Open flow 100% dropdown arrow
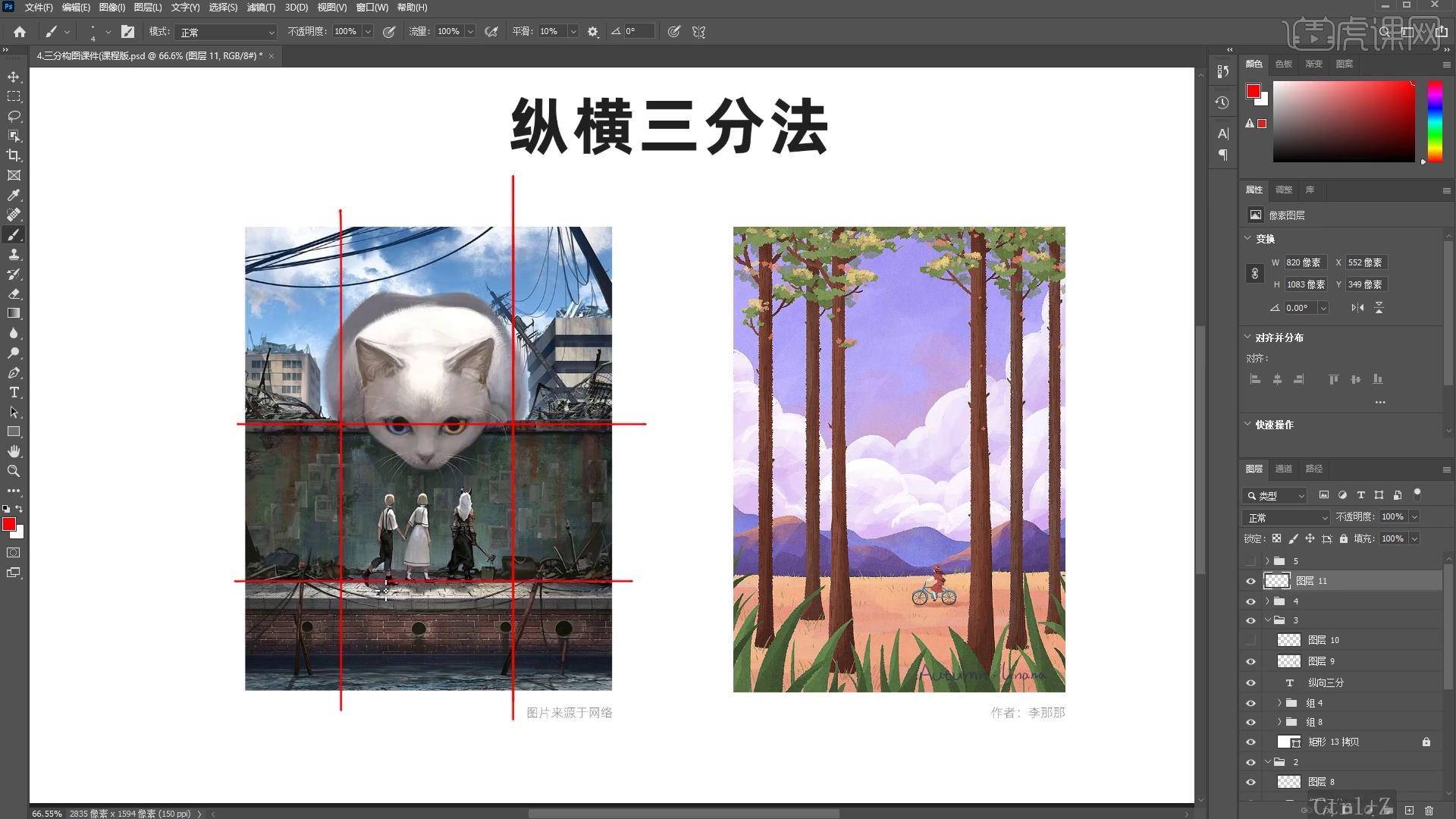Image resolution: width=1456 pixels, height=819 pixels. (470, 32)
